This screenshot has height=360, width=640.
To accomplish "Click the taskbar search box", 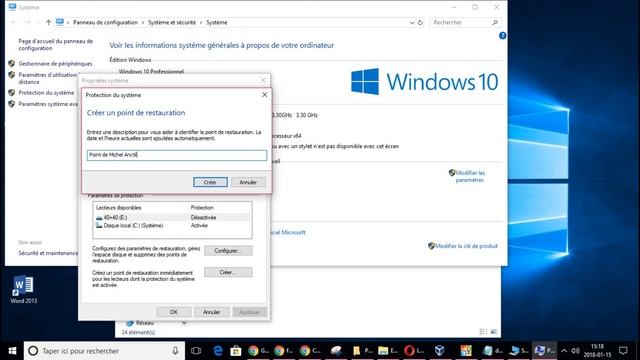I will (x=104, y=351).
